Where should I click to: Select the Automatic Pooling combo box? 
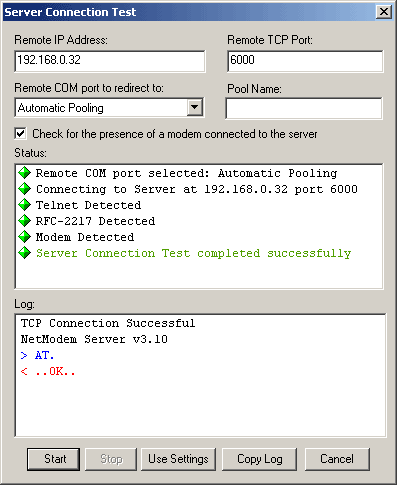(109, 108)
